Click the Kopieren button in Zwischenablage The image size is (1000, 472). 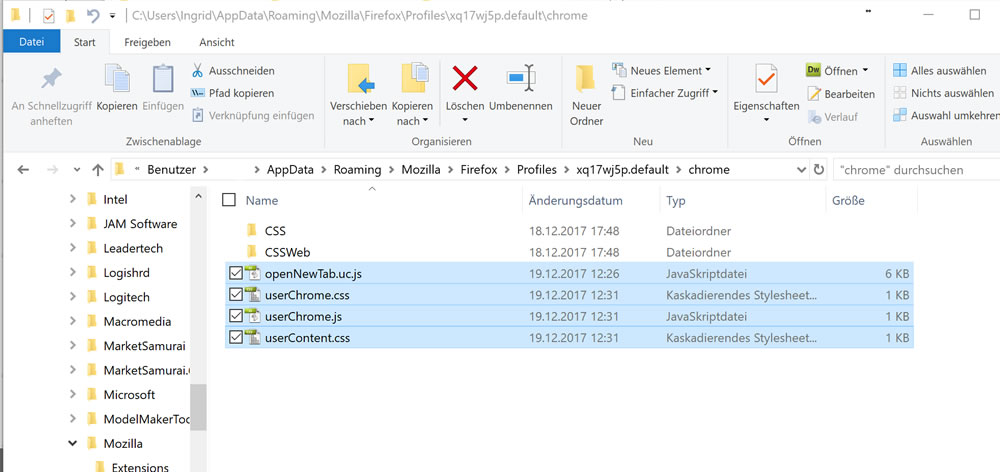coord(117,86)
